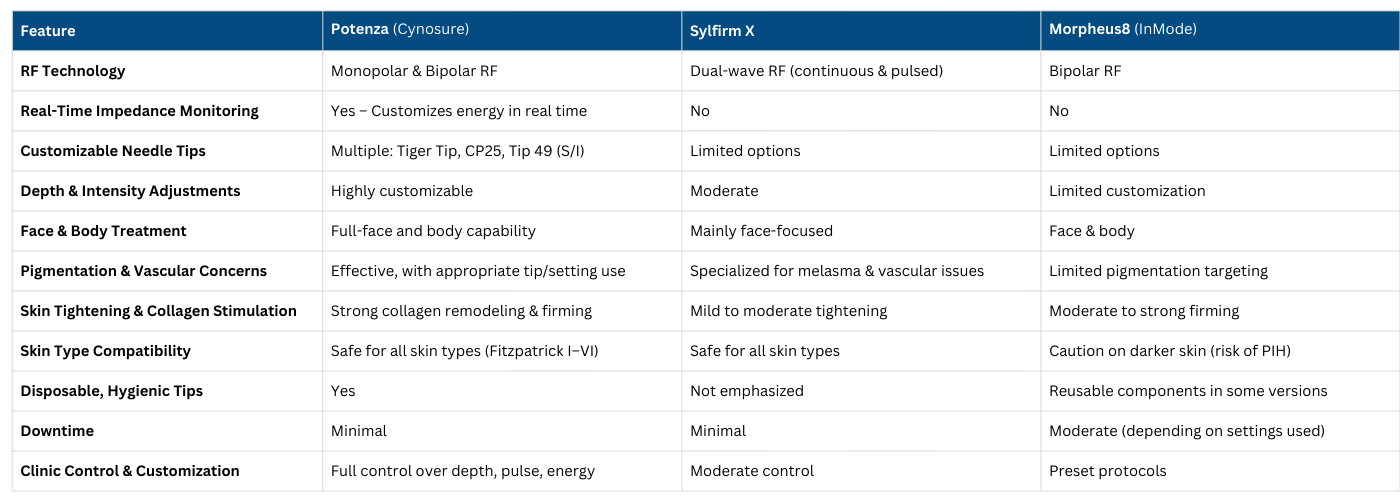This screenshot has height=500, width=1400.
Task: Click the Potenza (Cynosure) column header
Action: click(x=400, y=30)
